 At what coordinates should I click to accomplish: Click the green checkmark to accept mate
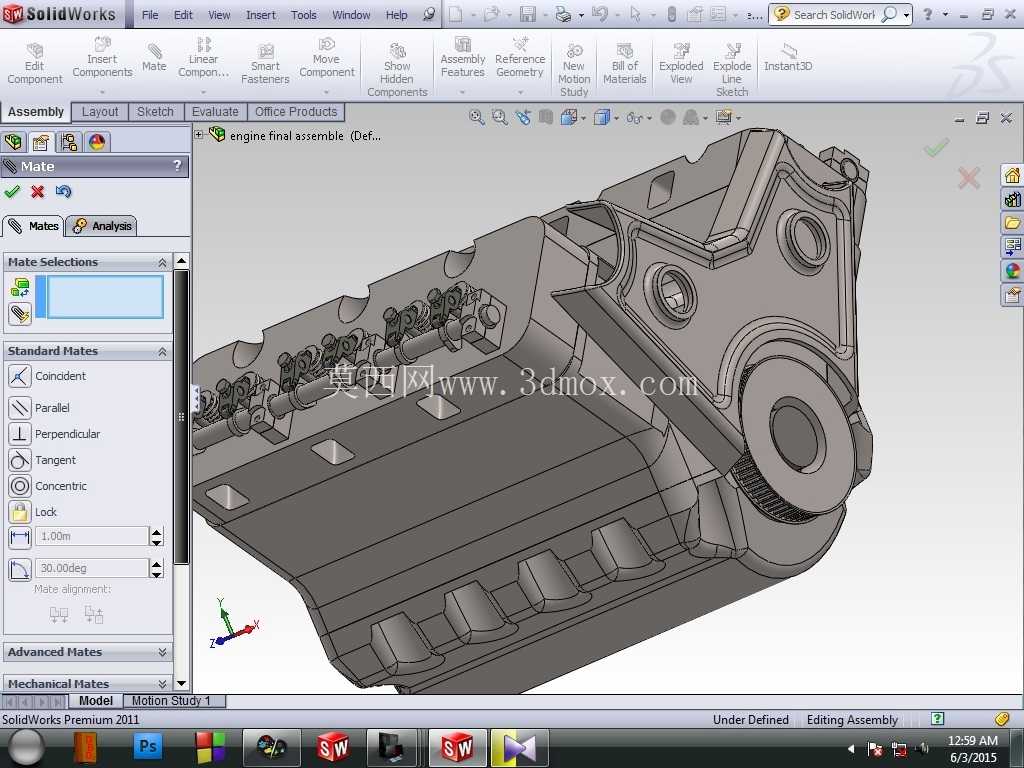(12, 191)
